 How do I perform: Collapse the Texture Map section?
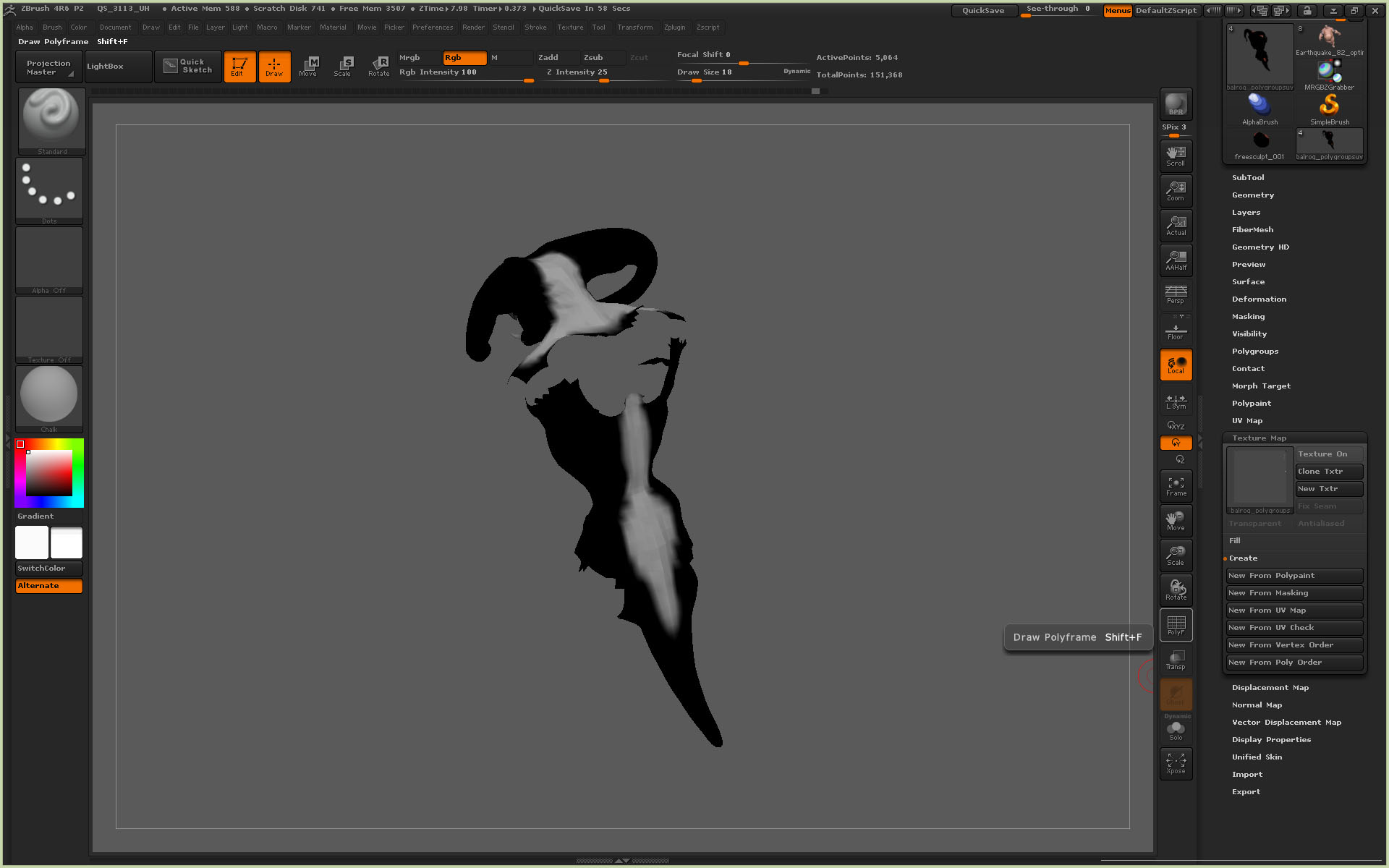pos(1259,438)
